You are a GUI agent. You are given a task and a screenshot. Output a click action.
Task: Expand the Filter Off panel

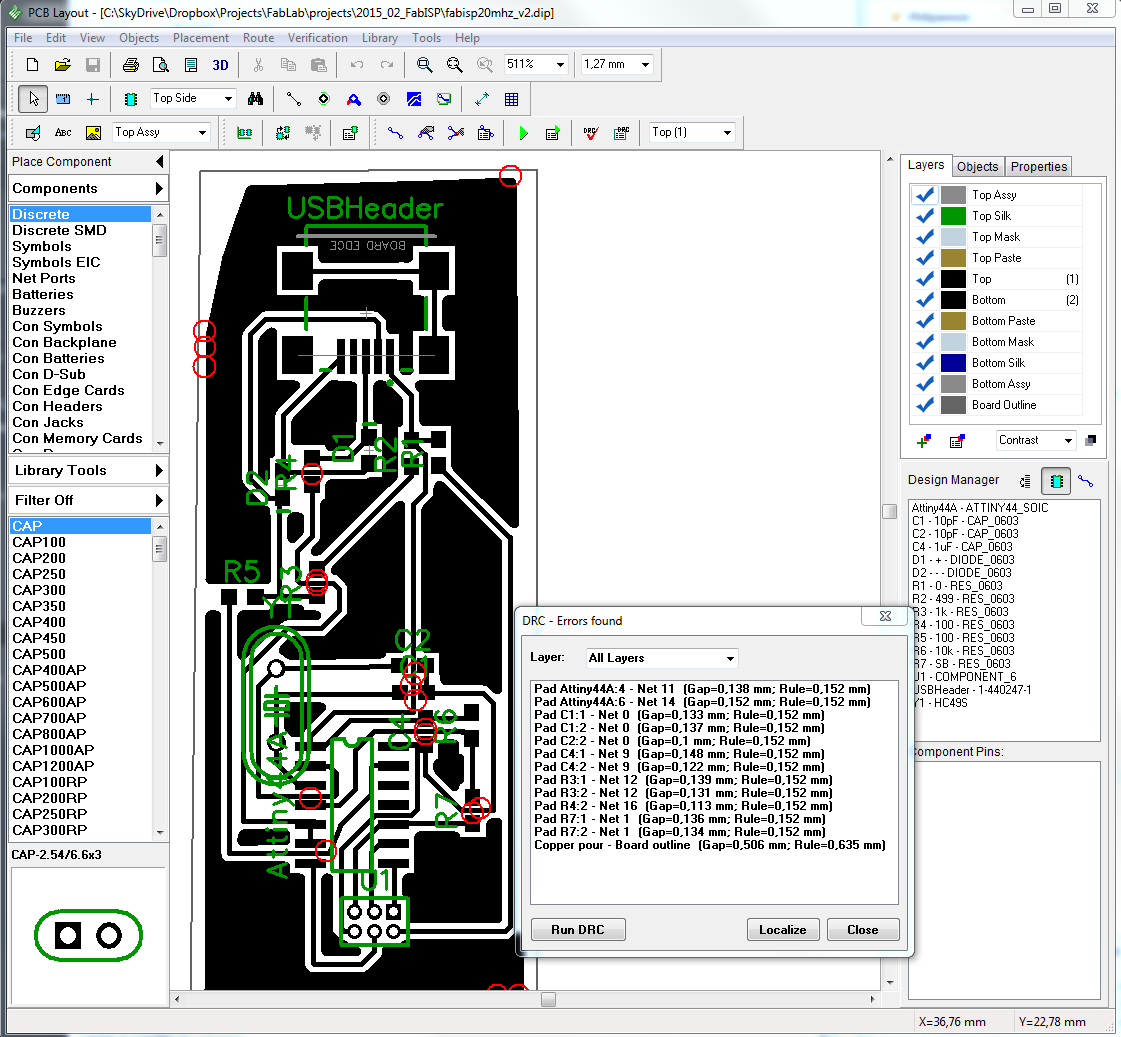pyautogui.click(x=159, y=500)
